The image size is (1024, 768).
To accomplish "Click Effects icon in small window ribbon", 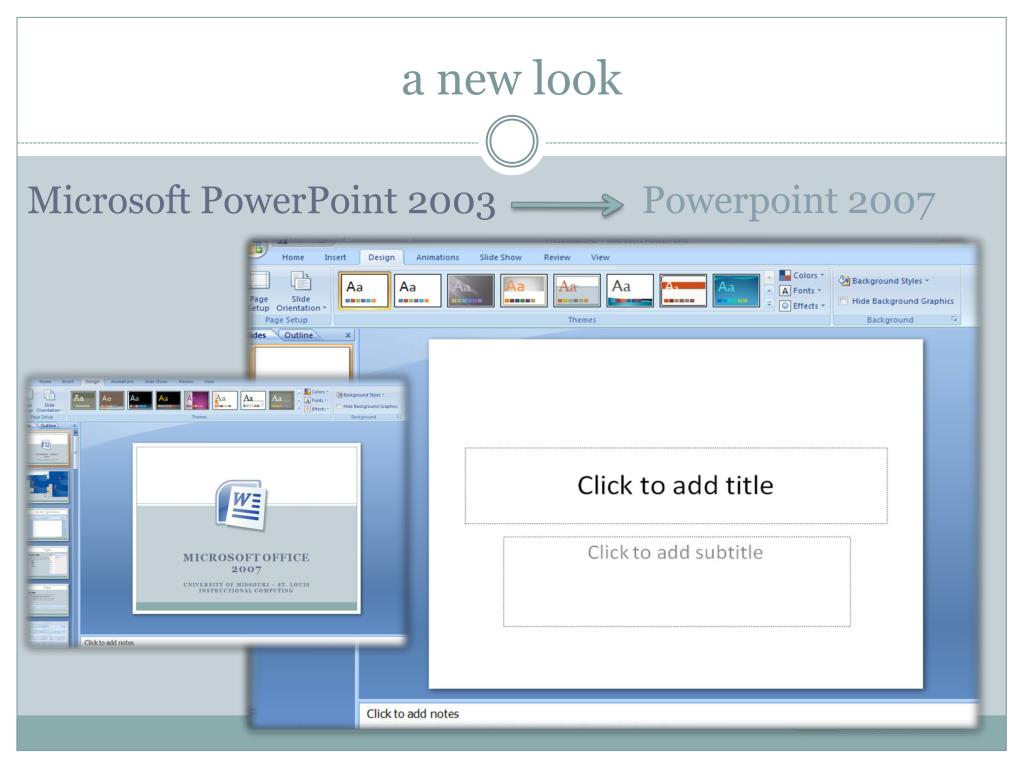I will [308, 409].
